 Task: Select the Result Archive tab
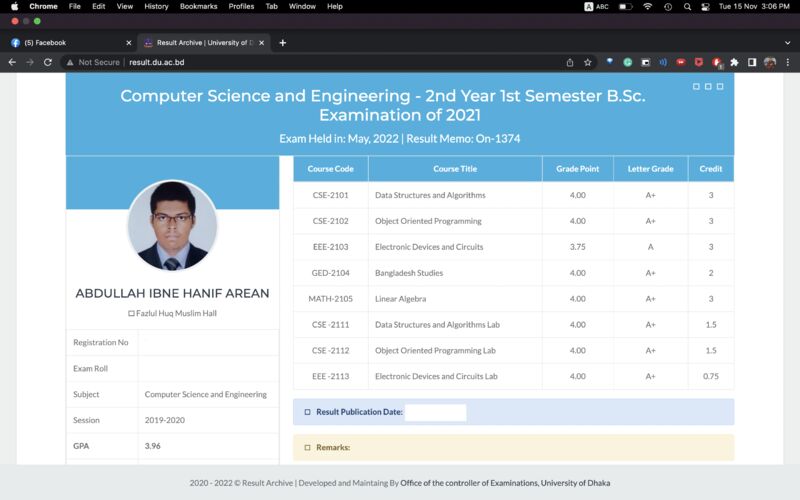(x=203, y=43)
